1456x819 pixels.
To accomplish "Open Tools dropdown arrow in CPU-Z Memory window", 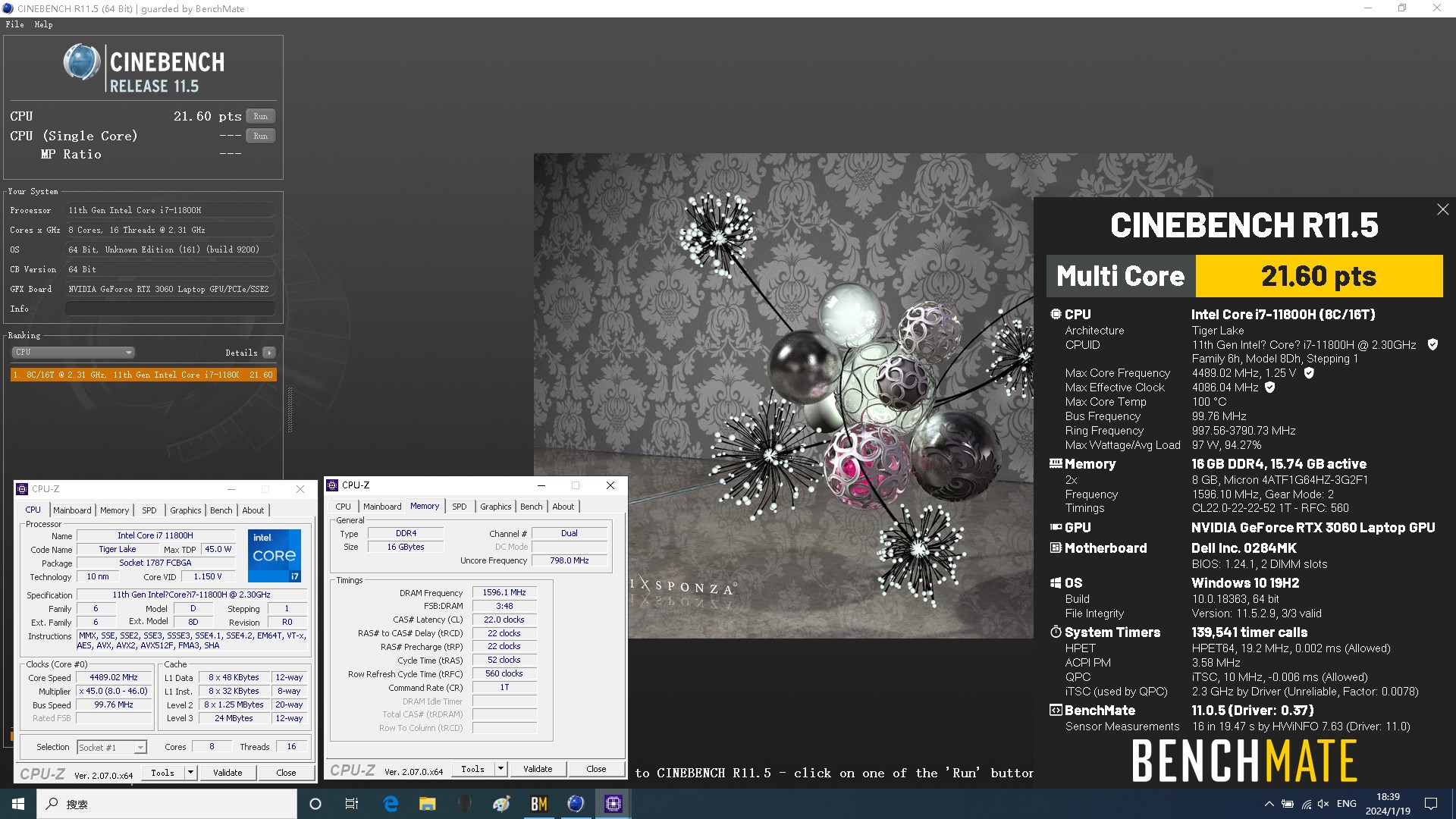I will coord(500,769).
